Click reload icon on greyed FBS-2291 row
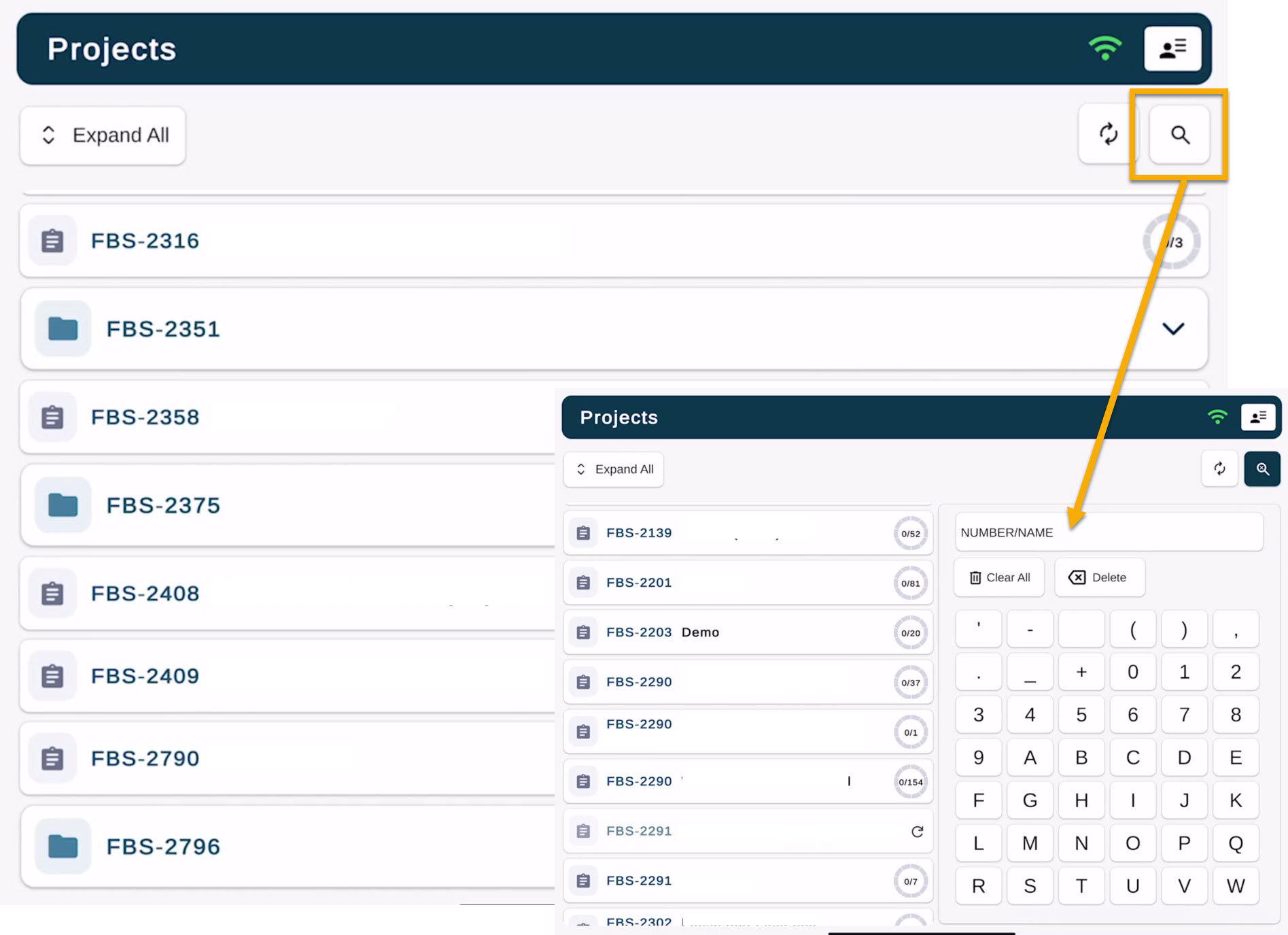Image resolution: width=1288 pixels, height=935 pixels. tap(917, 831)
